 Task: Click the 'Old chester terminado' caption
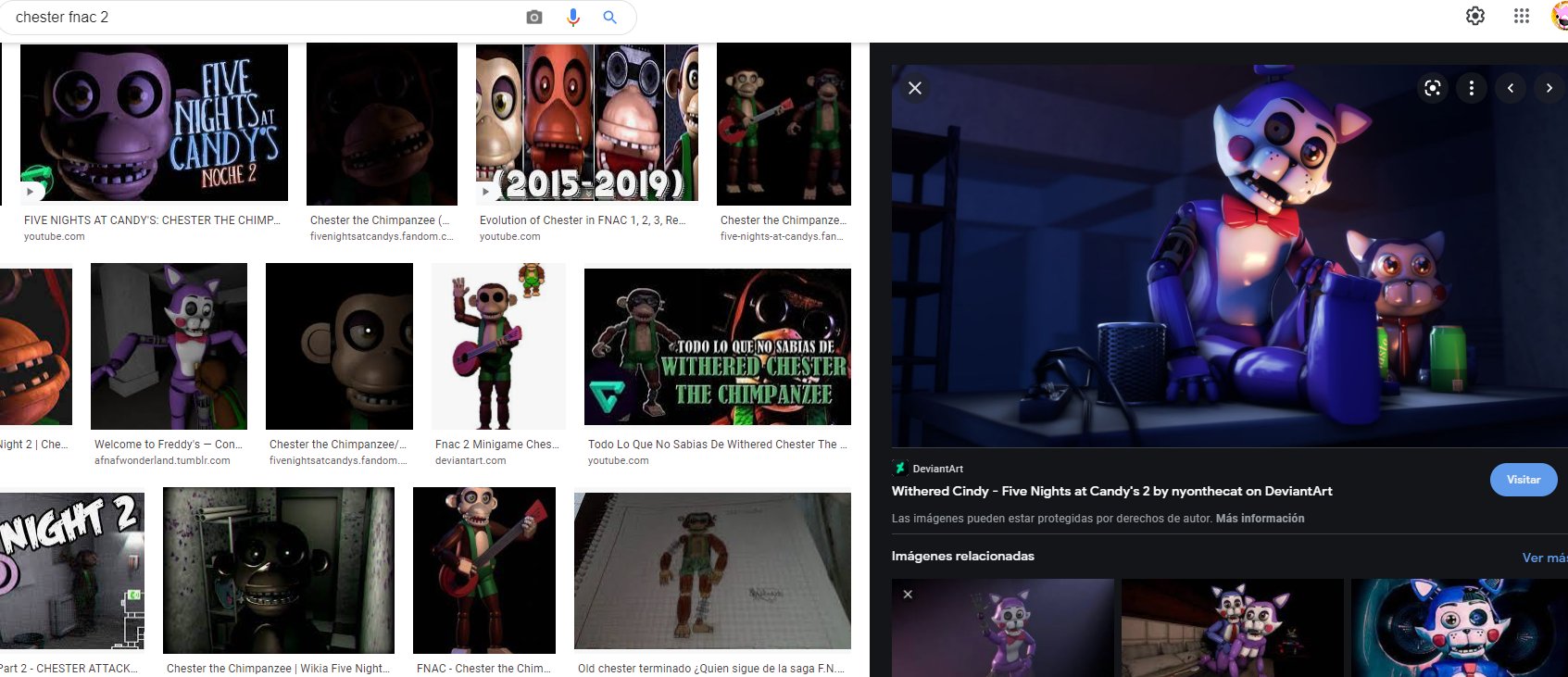[711, 669]
